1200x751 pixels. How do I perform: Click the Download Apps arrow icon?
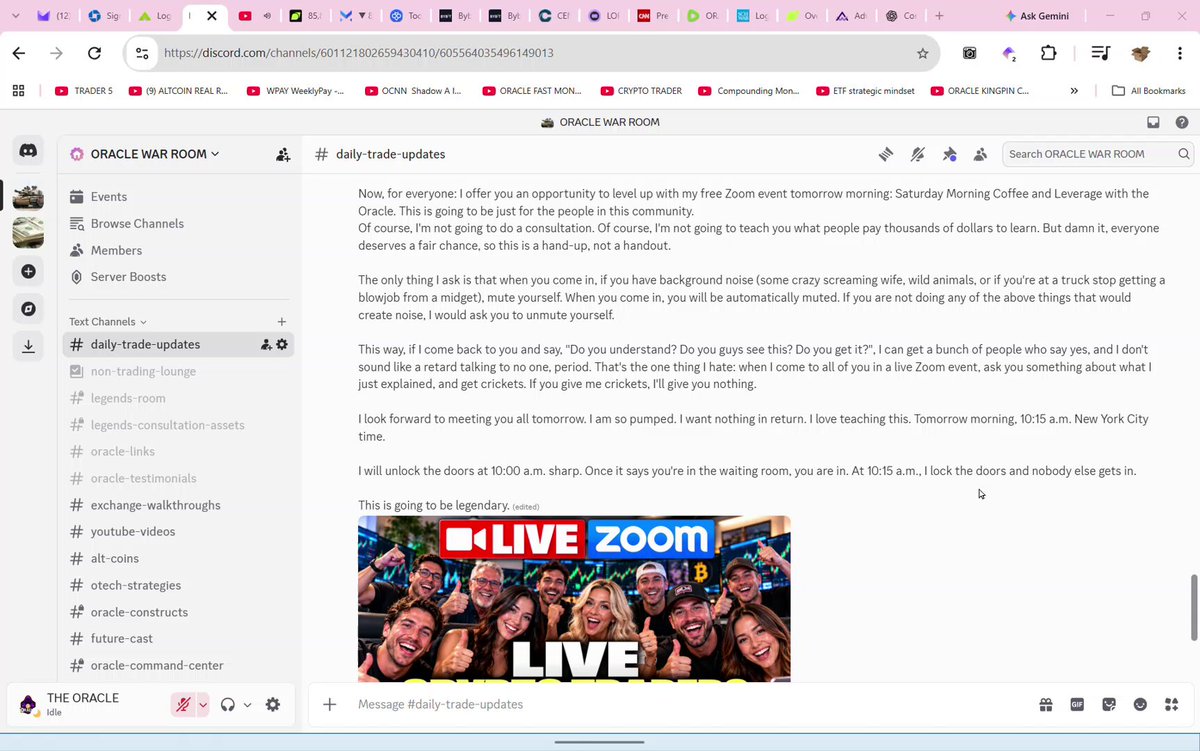[x=28, y=346]
